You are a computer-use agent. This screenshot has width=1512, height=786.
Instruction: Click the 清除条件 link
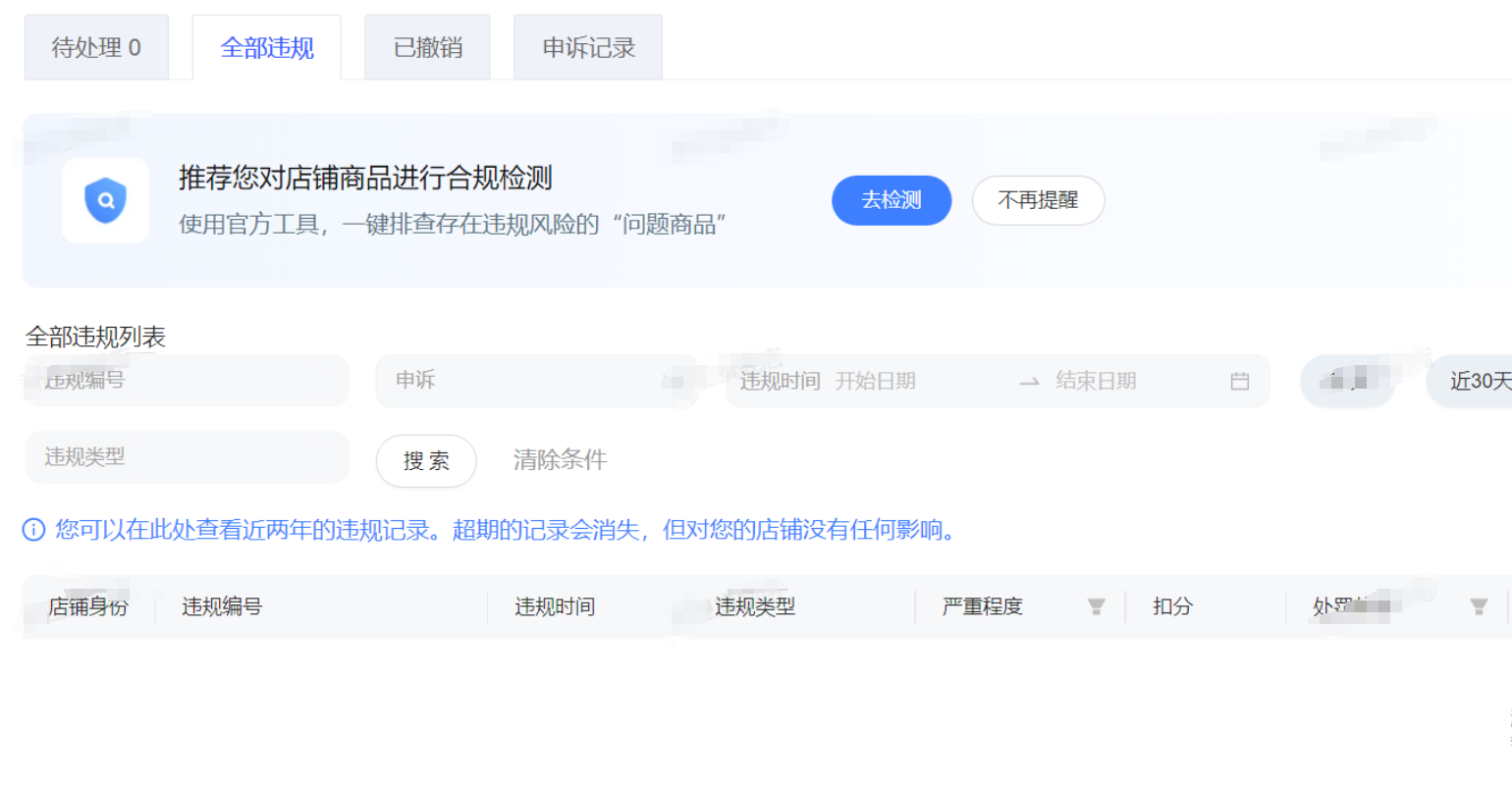click(560, 460)
